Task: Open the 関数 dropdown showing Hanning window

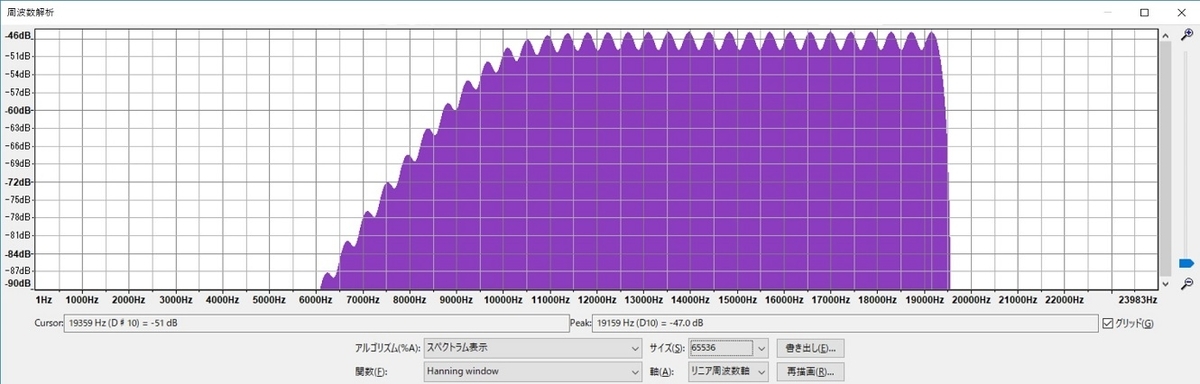Action: click(x=532, y=372)
